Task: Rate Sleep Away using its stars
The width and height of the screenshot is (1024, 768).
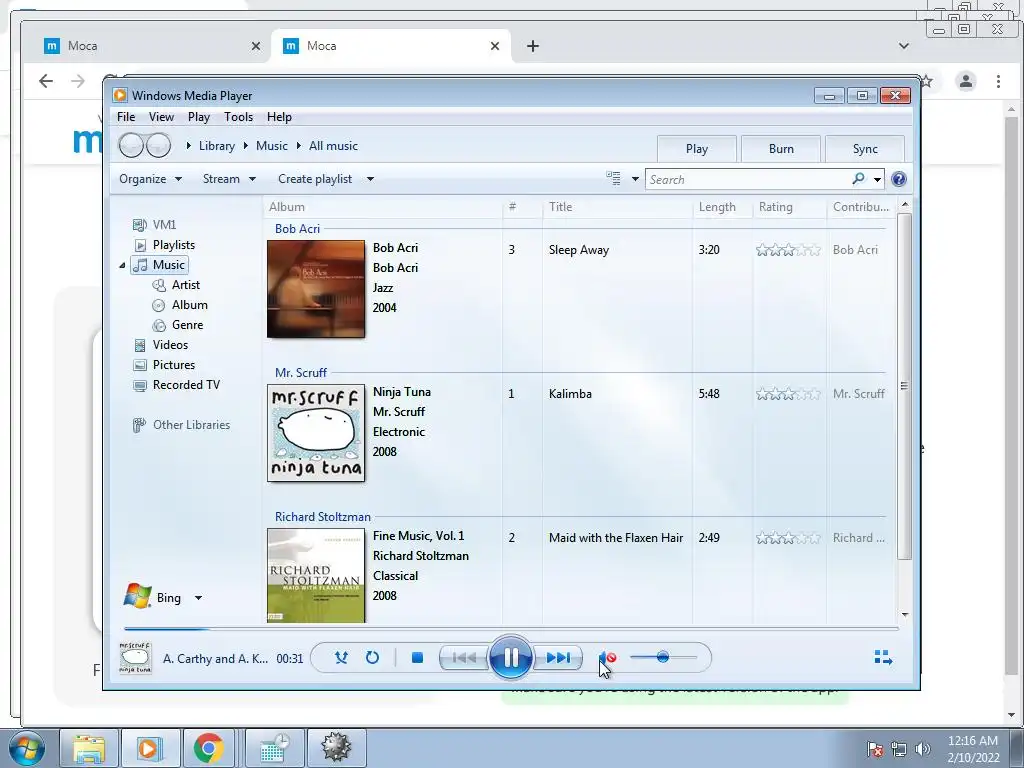Action: pyautogui.click(x=788, y=250)
